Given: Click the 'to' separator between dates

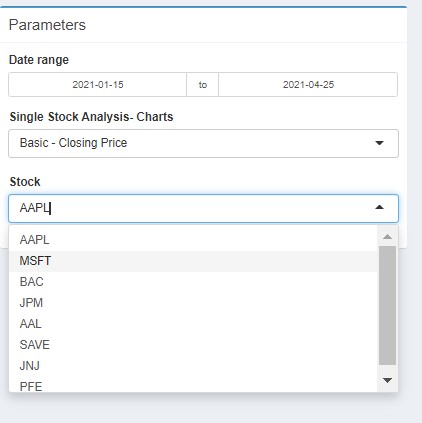Looking at the screenshot, I should pyautogui.click(x=203, y=85).
